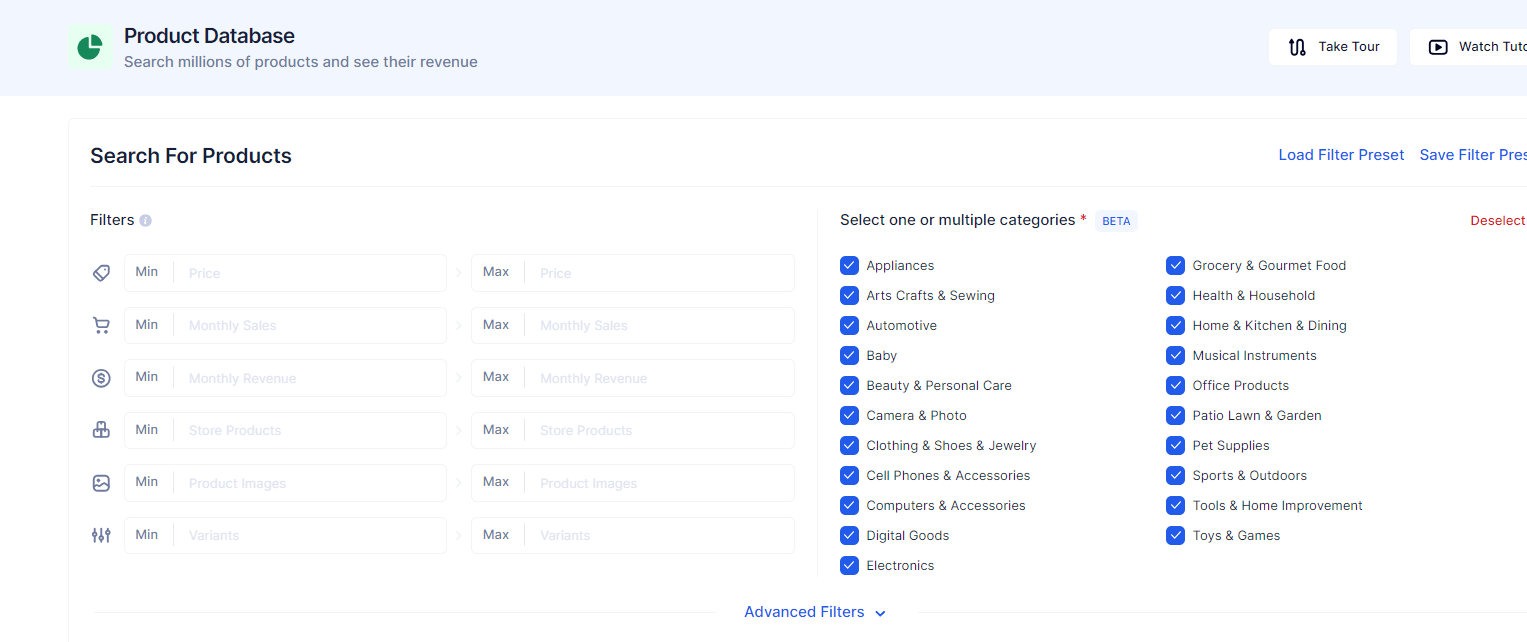Screen dimensions: 1527x642
Task: Expand the Advanced Filters section
Action: coord(813,611)
